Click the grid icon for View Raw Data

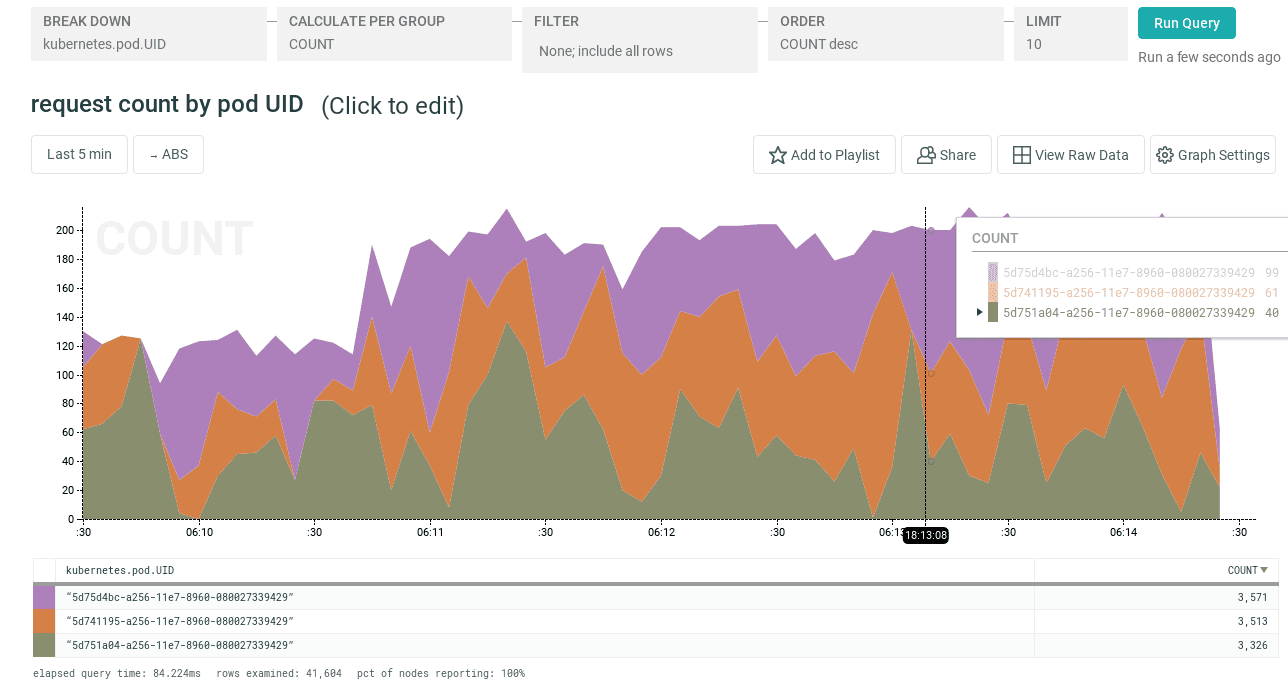[1021, 155]
